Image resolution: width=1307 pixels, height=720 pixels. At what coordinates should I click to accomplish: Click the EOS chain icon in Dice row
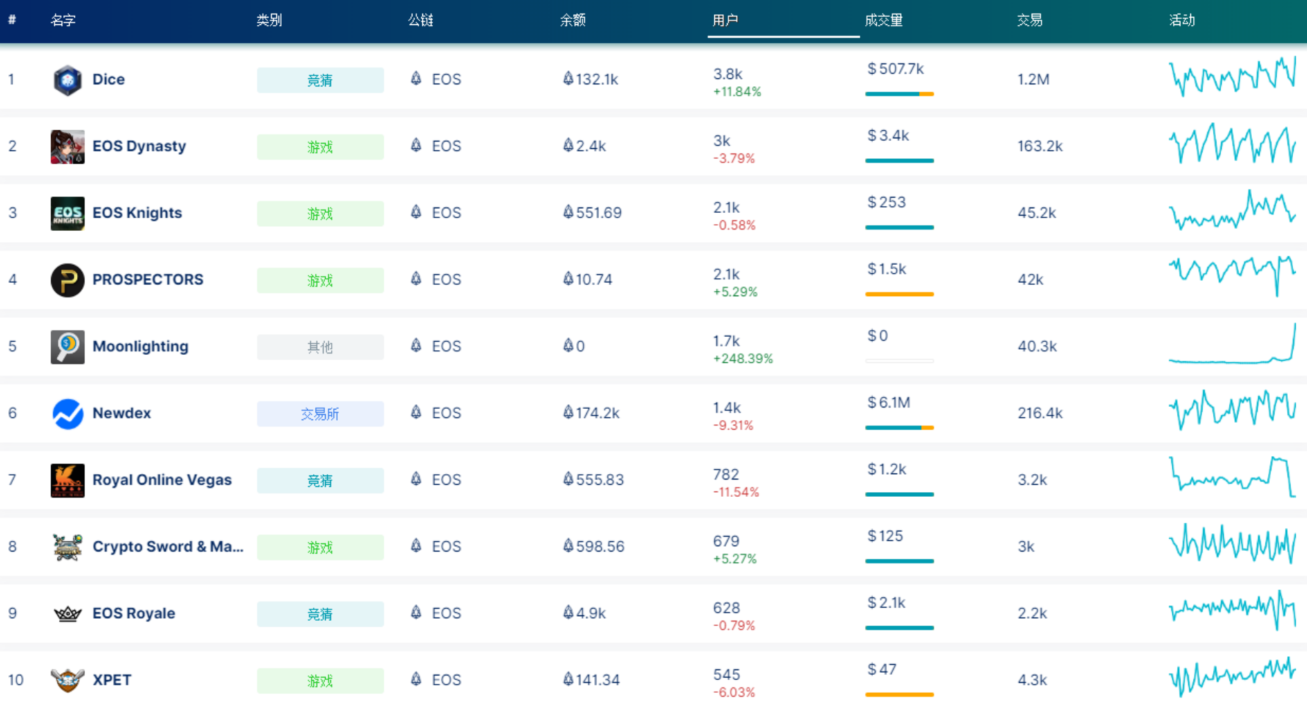(416, 78)
